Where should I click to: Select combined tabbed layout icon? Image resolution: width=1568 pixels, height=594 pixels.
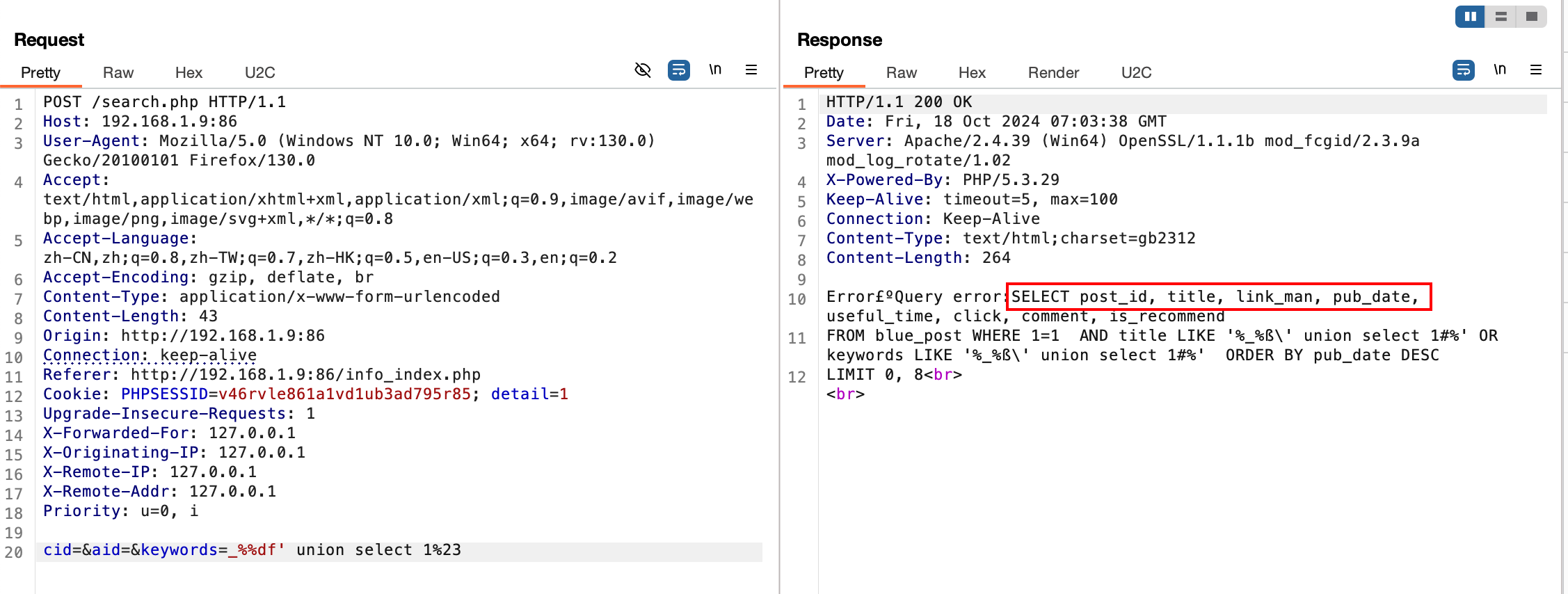tap(1532, 16)
